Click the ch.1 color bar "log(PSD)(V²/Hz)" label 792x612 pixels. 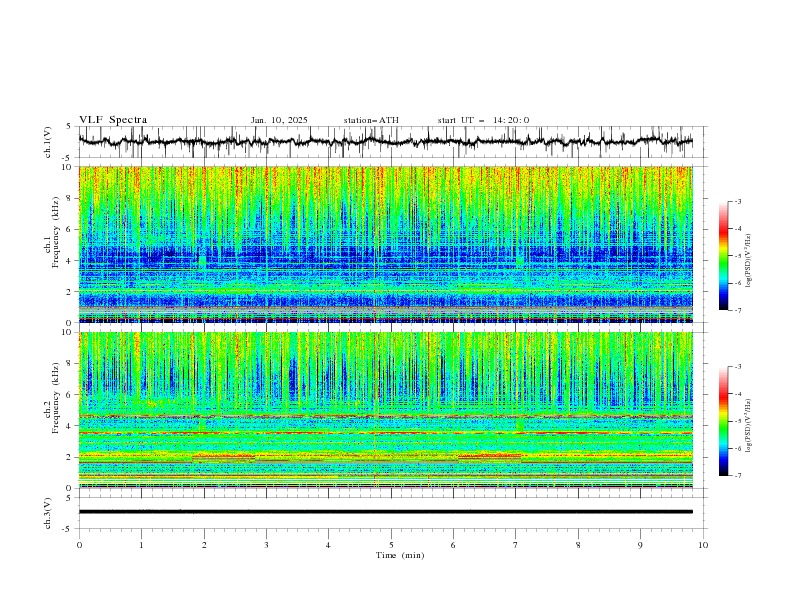pyautogui.click(x=749, y=261)
